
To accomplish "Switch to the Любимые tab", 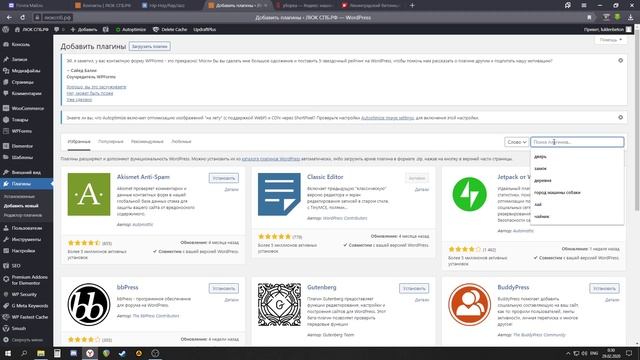I will [x=181, y=142].
